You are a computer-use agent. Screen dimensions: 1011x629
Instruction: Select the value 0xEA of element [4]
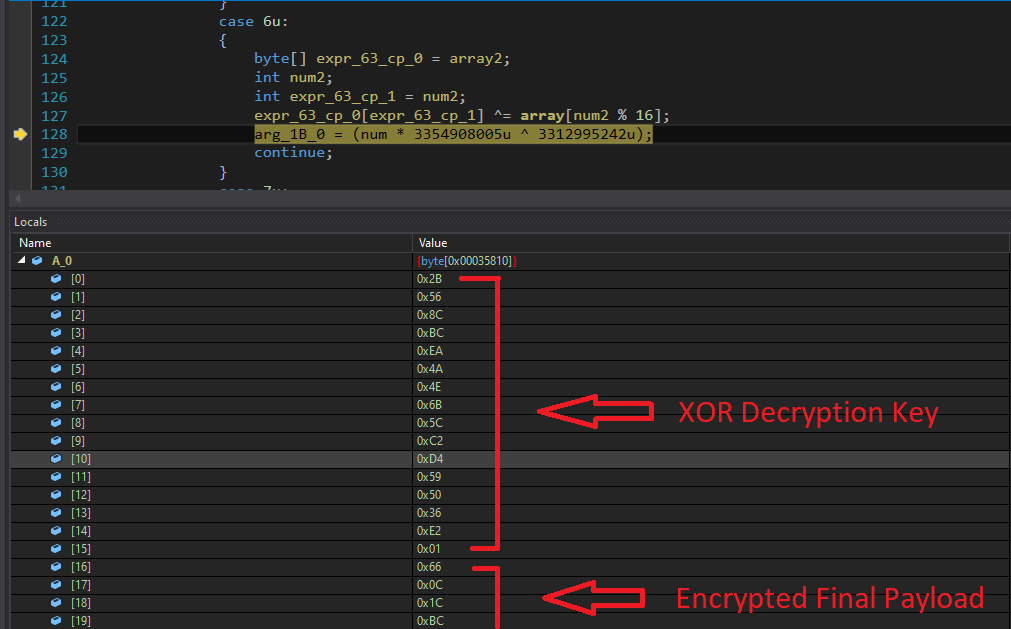tap(430, 351)
